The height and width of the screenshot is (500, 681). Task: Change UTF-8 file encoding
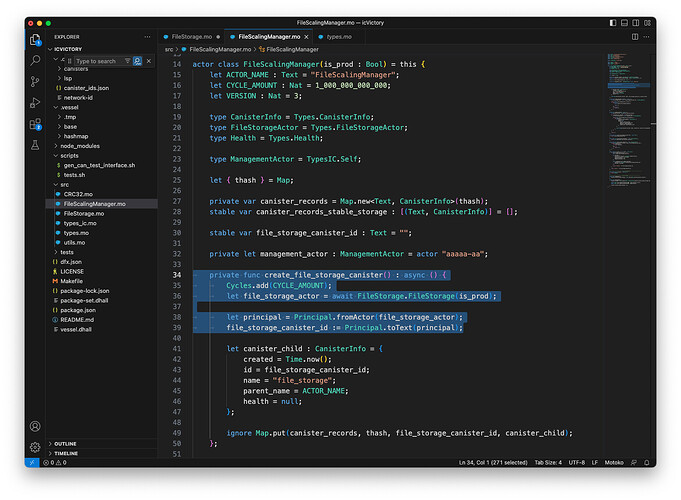pos(576,463)
